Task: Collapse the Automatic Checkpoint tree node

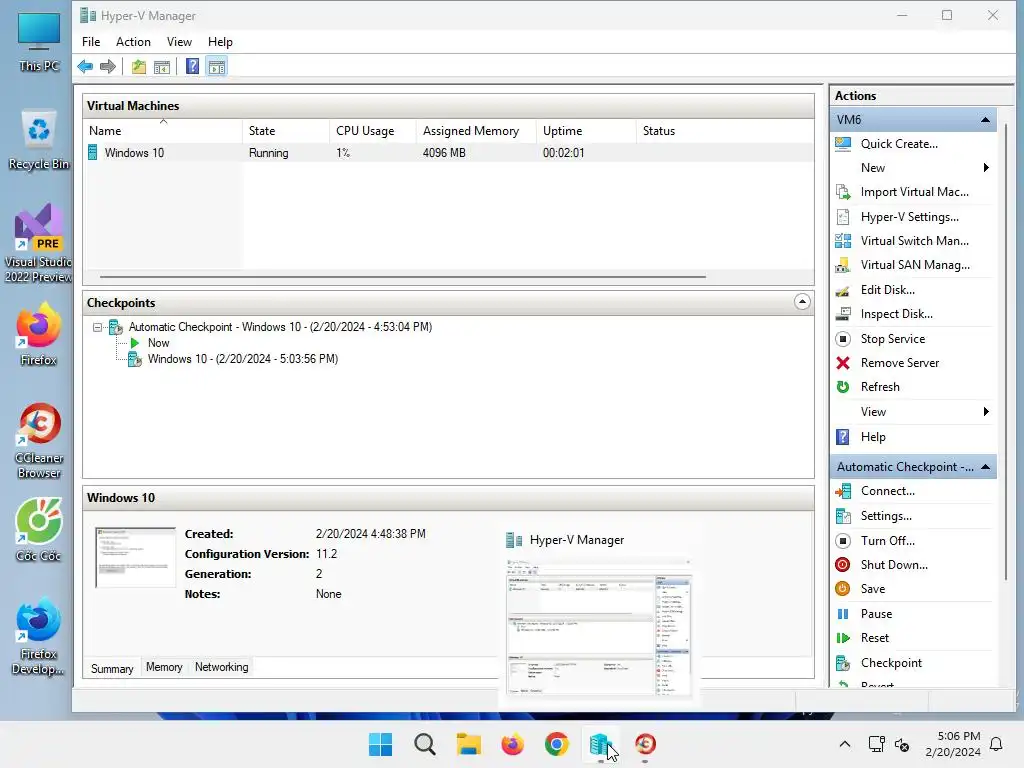Action: [x=97, y=327]
